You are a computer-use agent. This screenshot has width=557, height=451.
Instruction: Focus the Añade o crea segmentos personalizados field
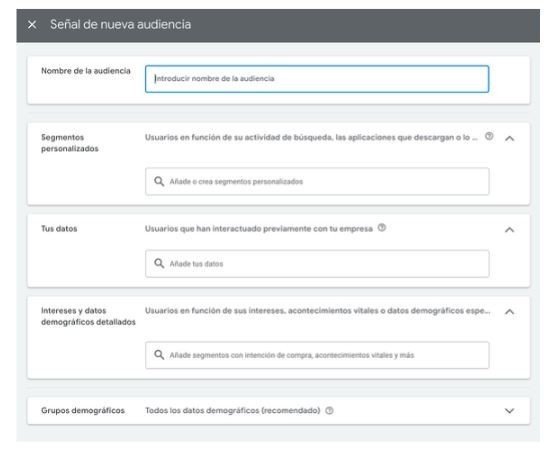pyautogui.click(x=317, y=181)
